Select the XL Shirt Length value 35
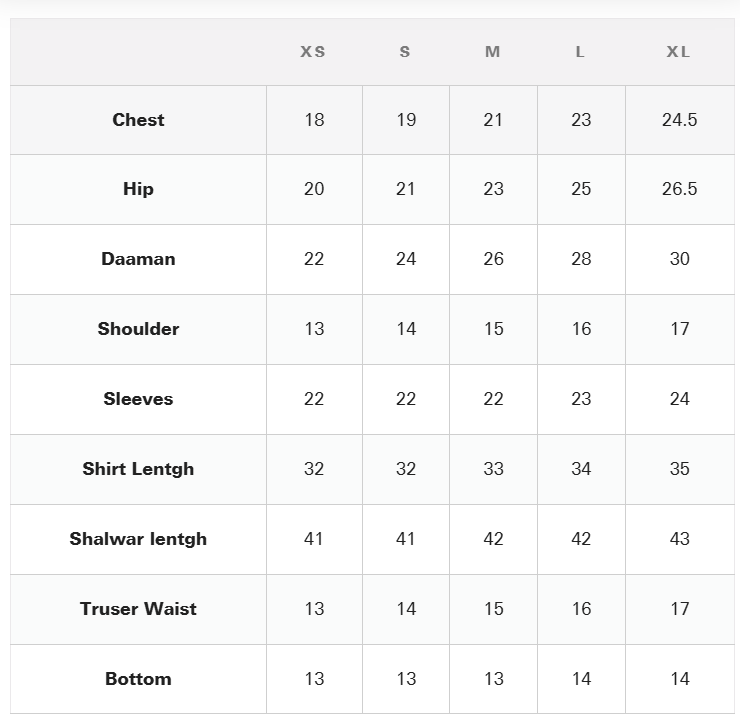740x727 pixels. (679, 469)
